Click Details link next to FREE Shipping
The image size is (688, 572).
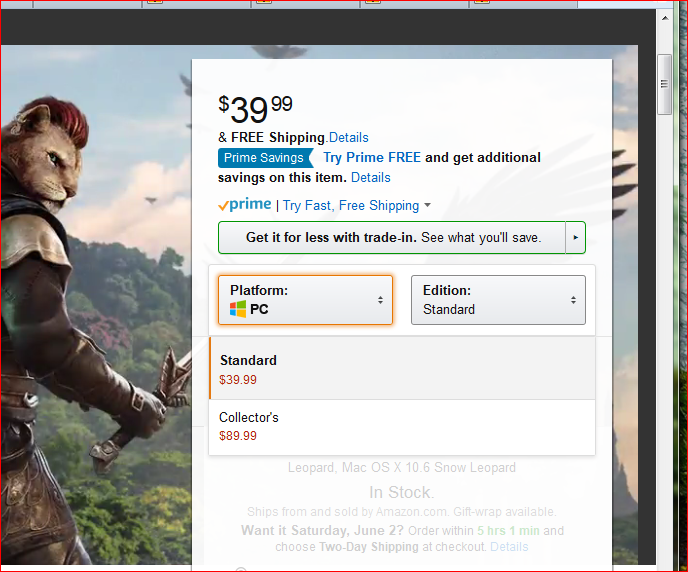tap(349, 137)
